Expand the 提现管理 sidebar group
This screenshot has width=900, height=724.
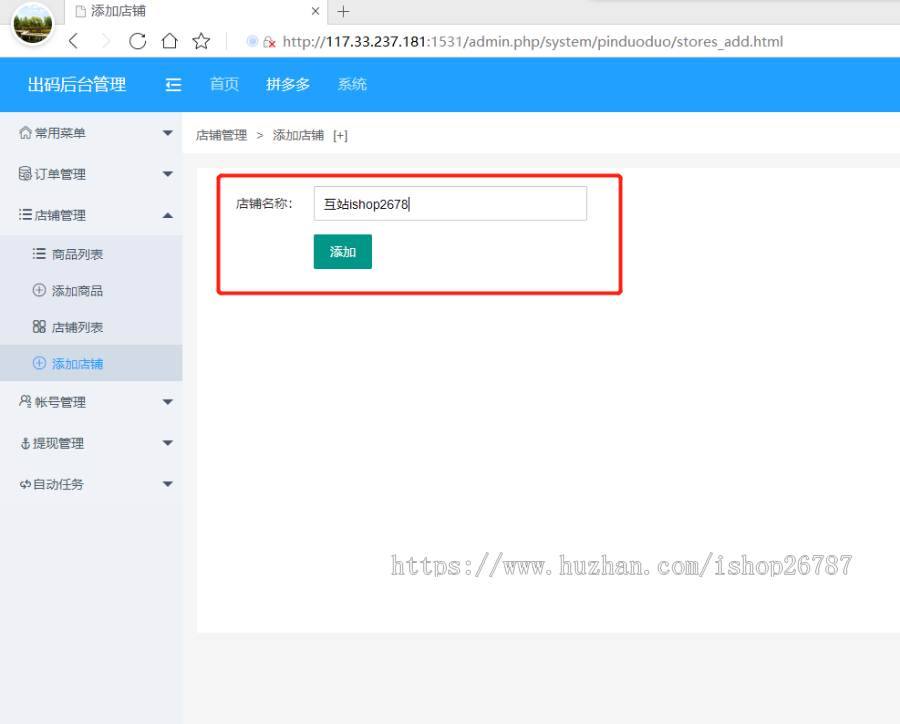tap(91, 443)
